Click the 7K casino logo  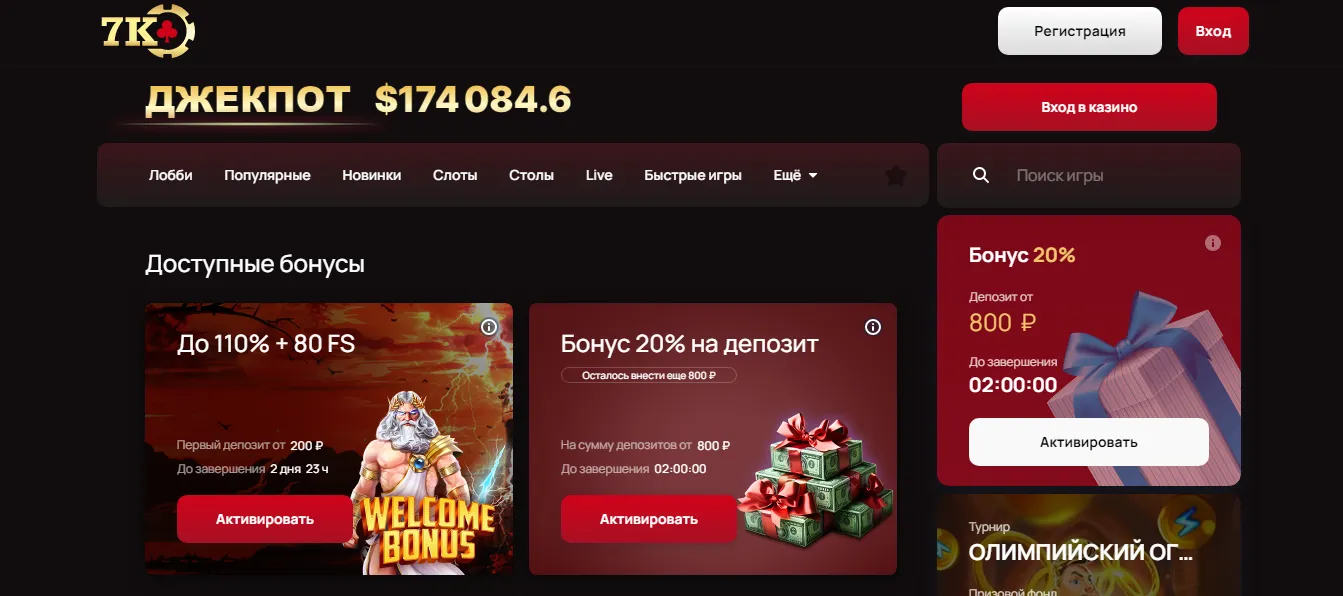148,31
